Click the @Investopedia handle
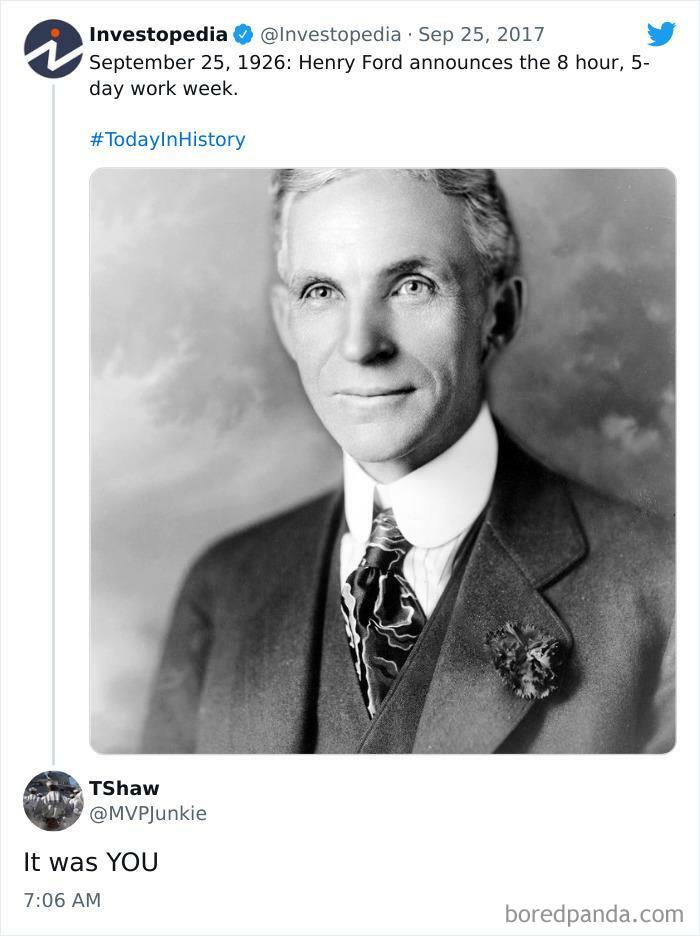The image size is (700, 936). pyautogui.click(x=333, y=35)
